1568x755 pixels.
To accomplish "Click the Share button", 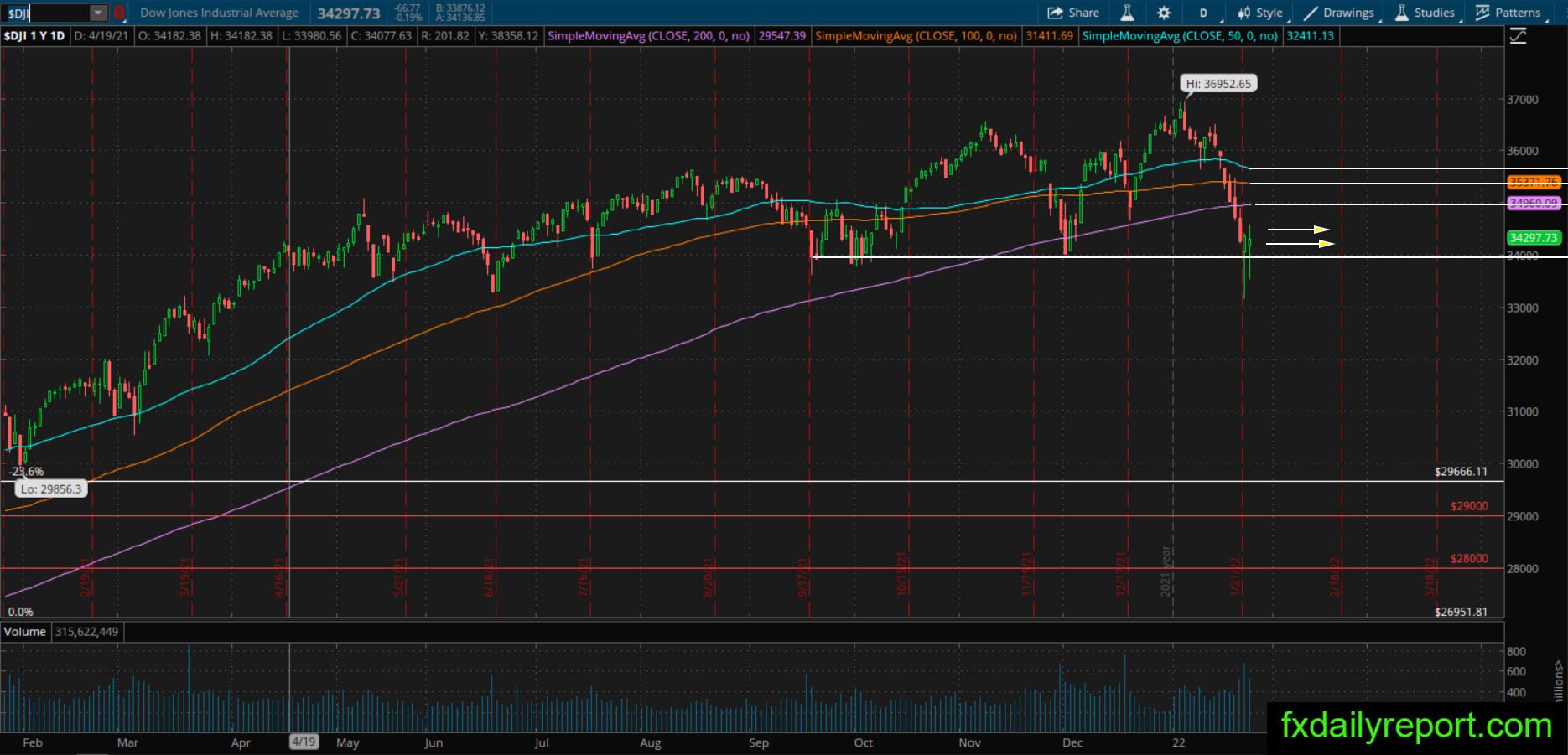I will [x=1073, y=13].
